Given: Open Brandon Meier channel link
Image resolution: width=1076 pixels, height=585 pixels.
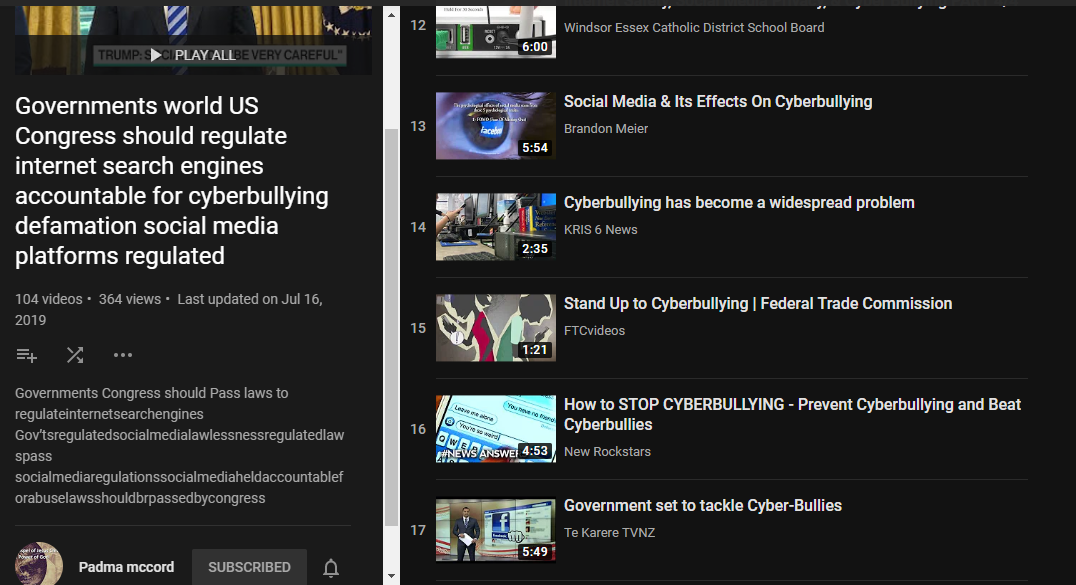Looking at the screenshot, I should (x=606, y=128).
